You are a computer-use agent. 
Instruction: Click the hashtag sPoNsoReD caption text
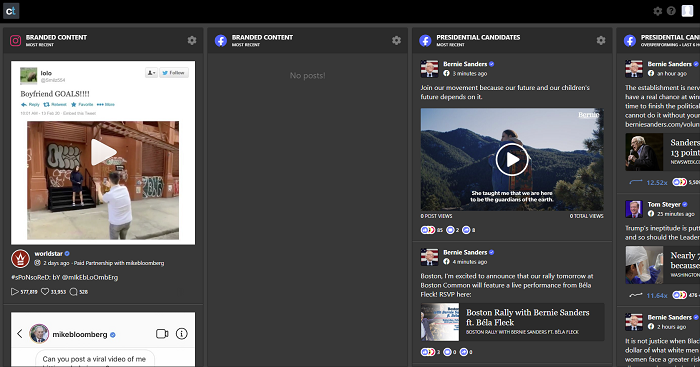tap(65, 277)
